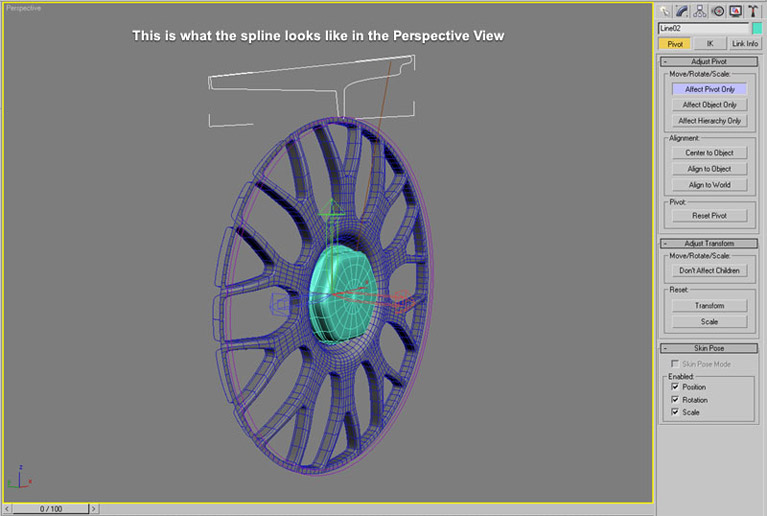Open the Create command panel tab
This screenshot has width=767, height=516.
[666, 11]
